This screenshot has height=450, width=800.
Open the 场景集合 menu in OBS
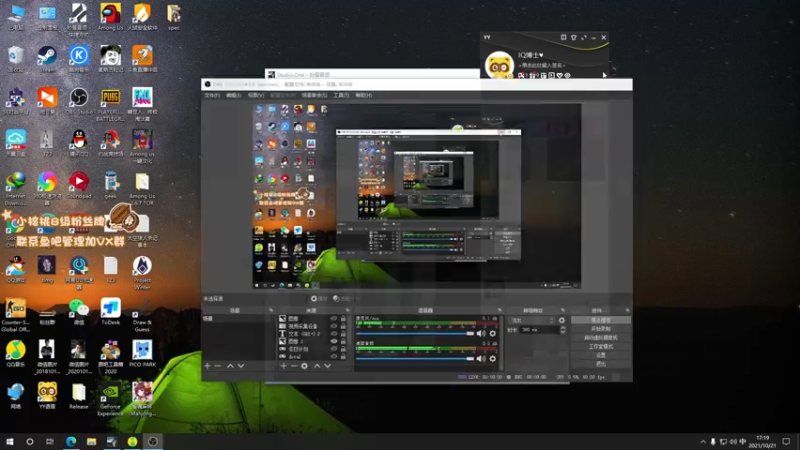314,95
